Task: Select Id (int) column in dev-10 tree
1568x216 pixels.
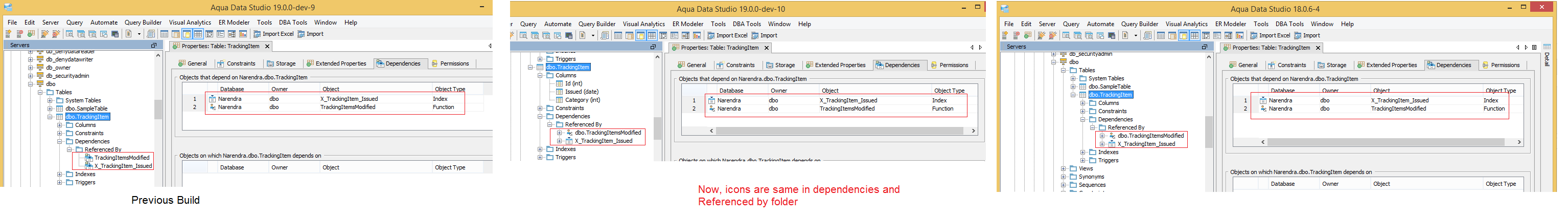Action: pos(573,83)
